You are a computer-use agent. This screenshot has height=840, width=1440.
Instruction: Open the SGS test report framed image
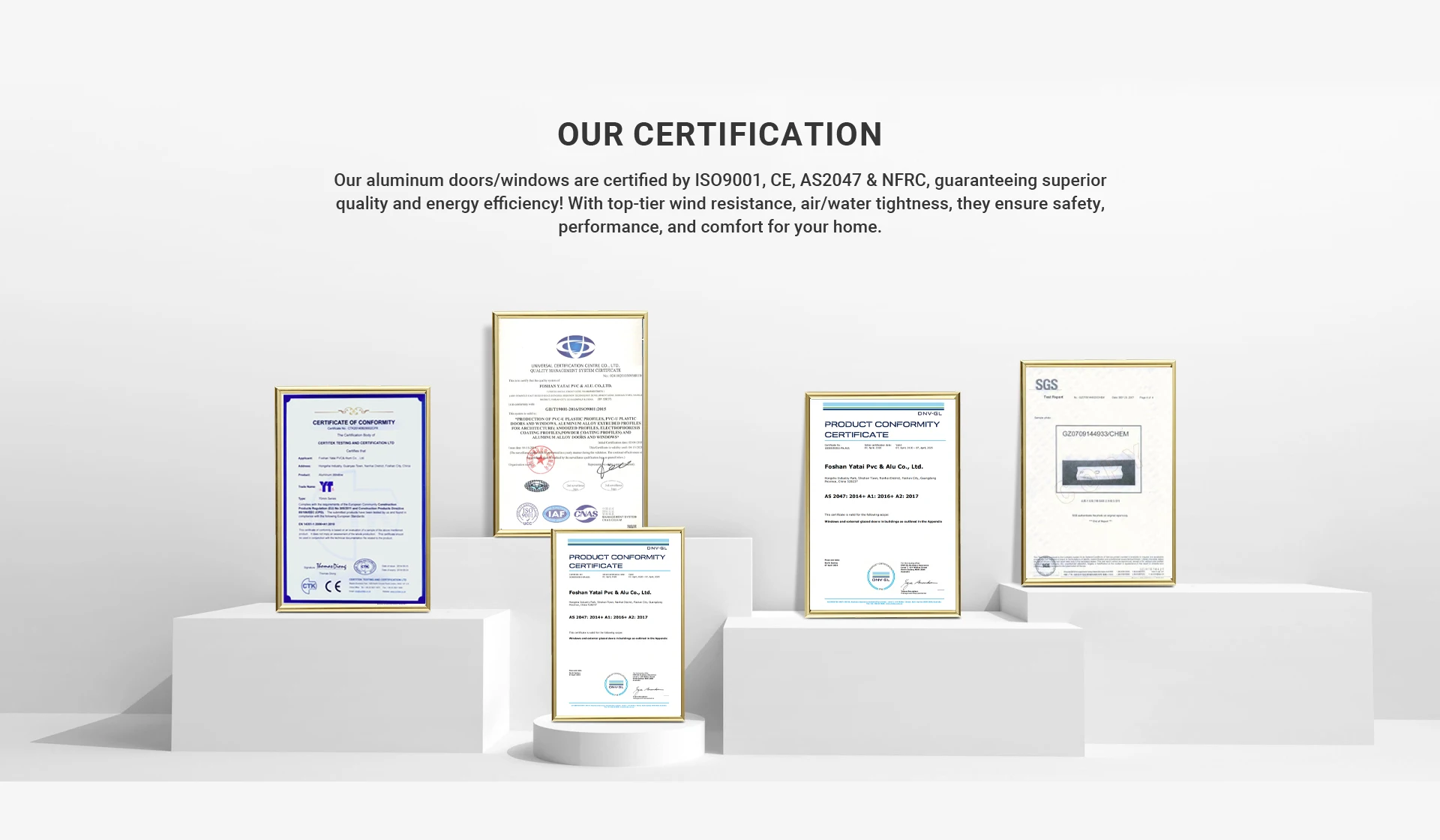1097,525
